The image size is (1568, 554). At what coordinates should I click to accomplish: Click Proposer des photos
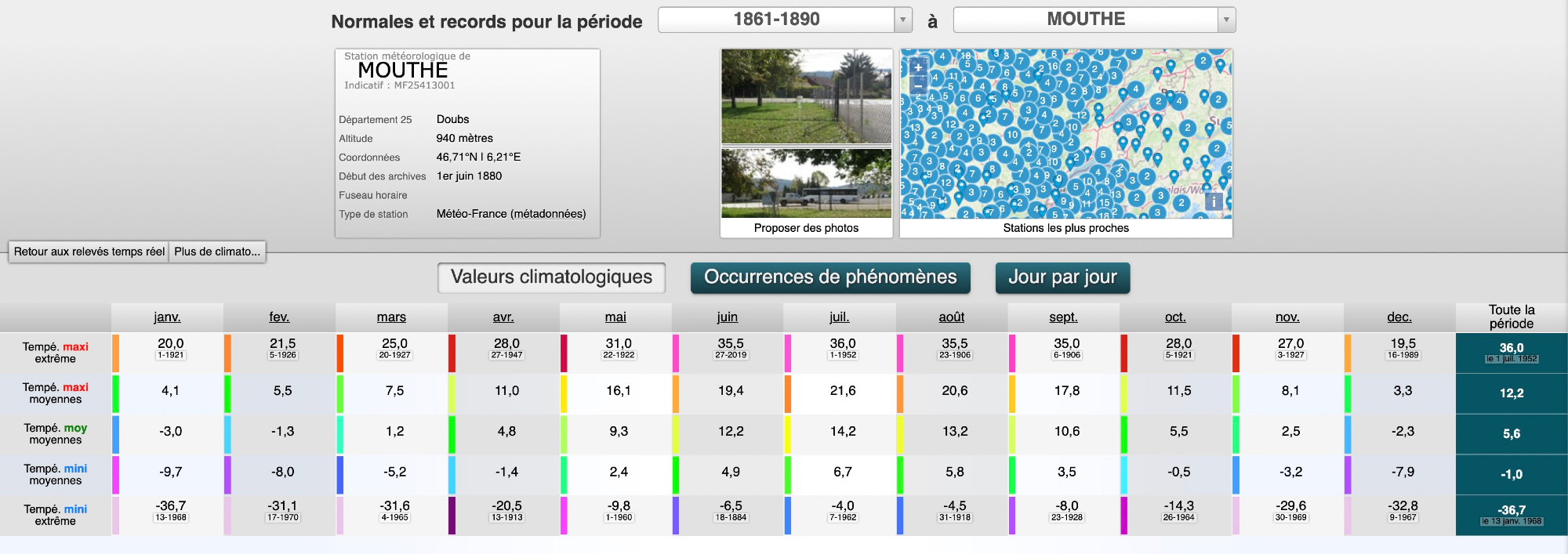(806, 228)
